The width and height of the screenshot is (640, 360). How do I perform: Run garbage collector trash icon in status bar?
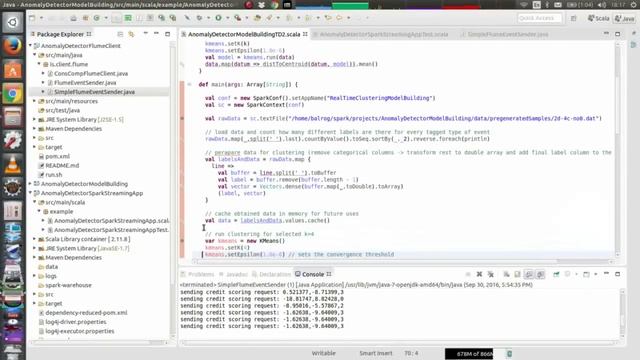509,353
